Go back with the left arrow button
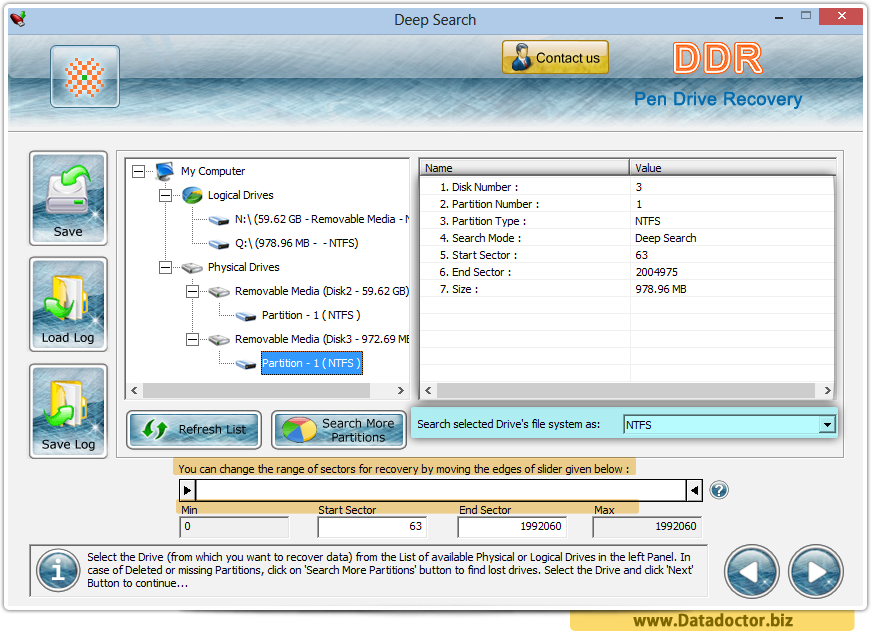Image resolution: width=871 pixels, height=631 pixels. tap(752, 572)
